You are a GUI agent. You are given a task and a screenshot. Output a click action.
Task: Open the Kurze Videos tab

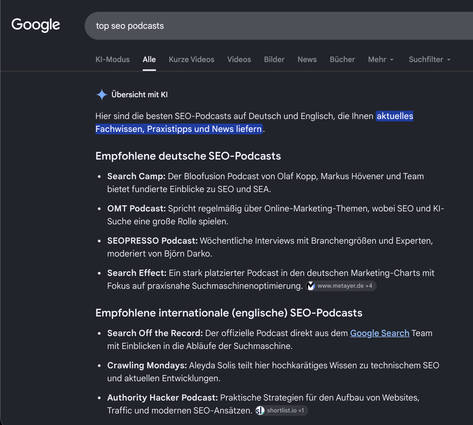191,60
